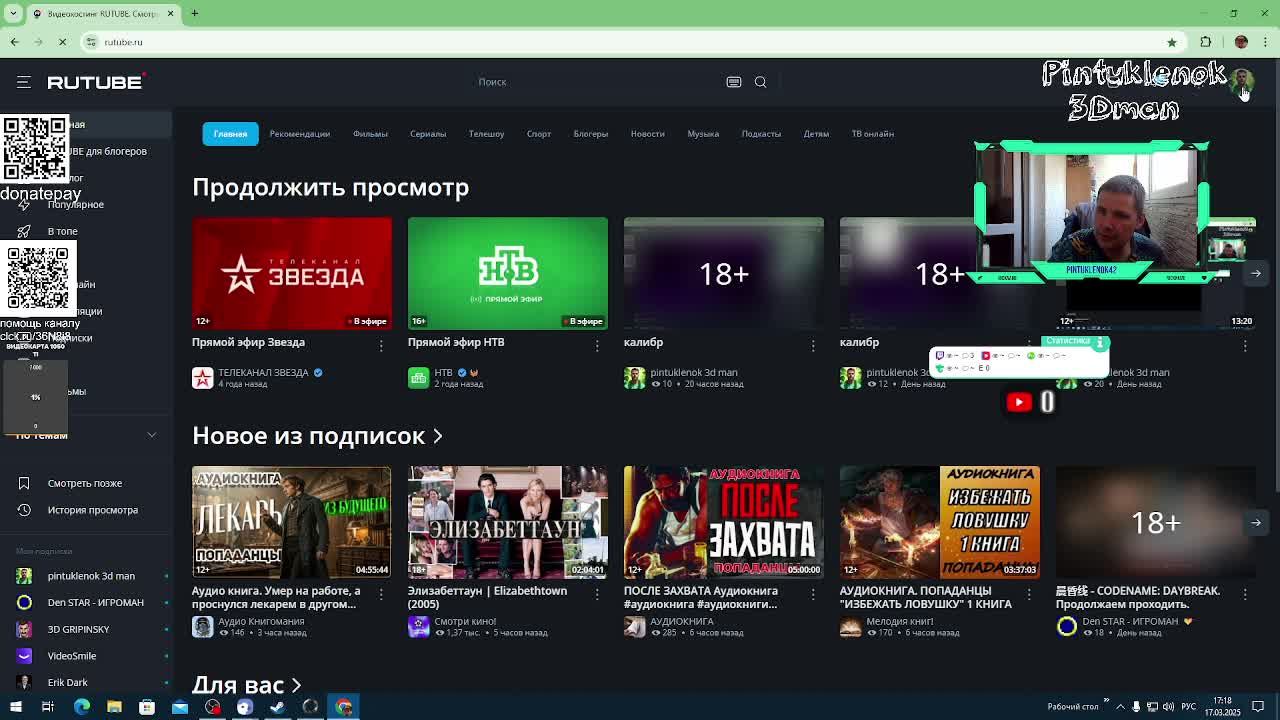Play the НТВ прямой эфир thumbnail
The image size is (1280, 720).
click(x=508, y=273)
